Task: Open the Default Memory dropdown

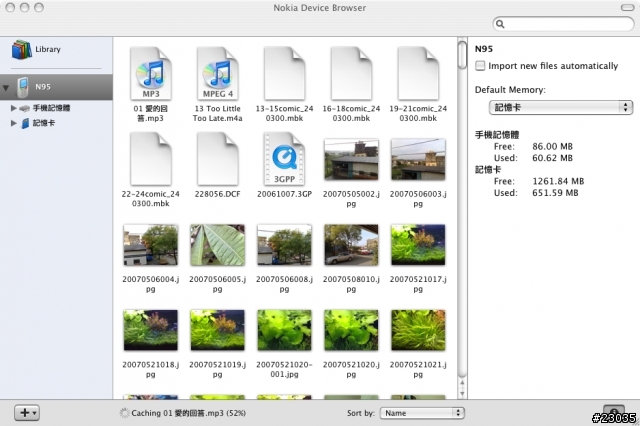Action: (x=561, y=108)
